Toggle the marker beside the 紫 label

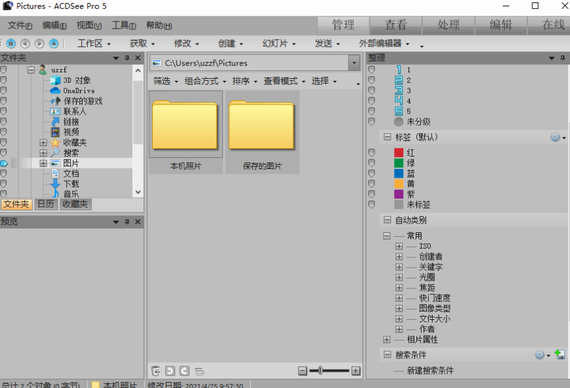pos(372,194)
